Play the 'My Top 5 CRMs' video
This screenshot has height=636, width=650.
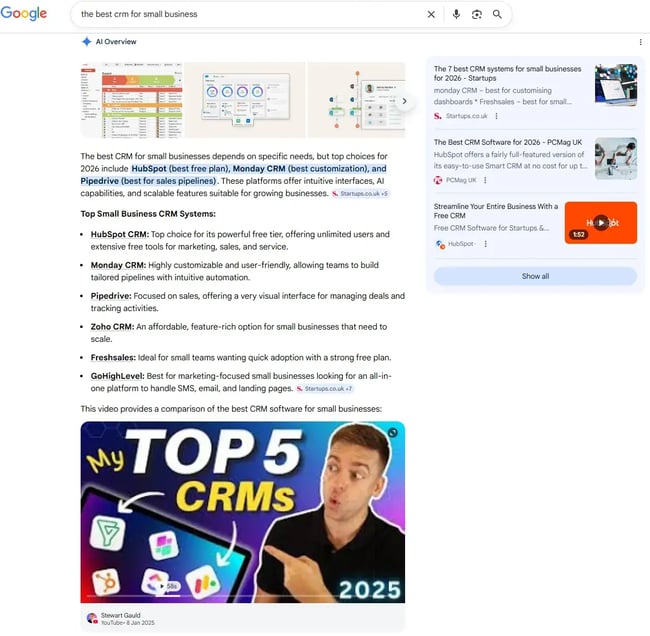pyautogui.click(x=243, y=512)
